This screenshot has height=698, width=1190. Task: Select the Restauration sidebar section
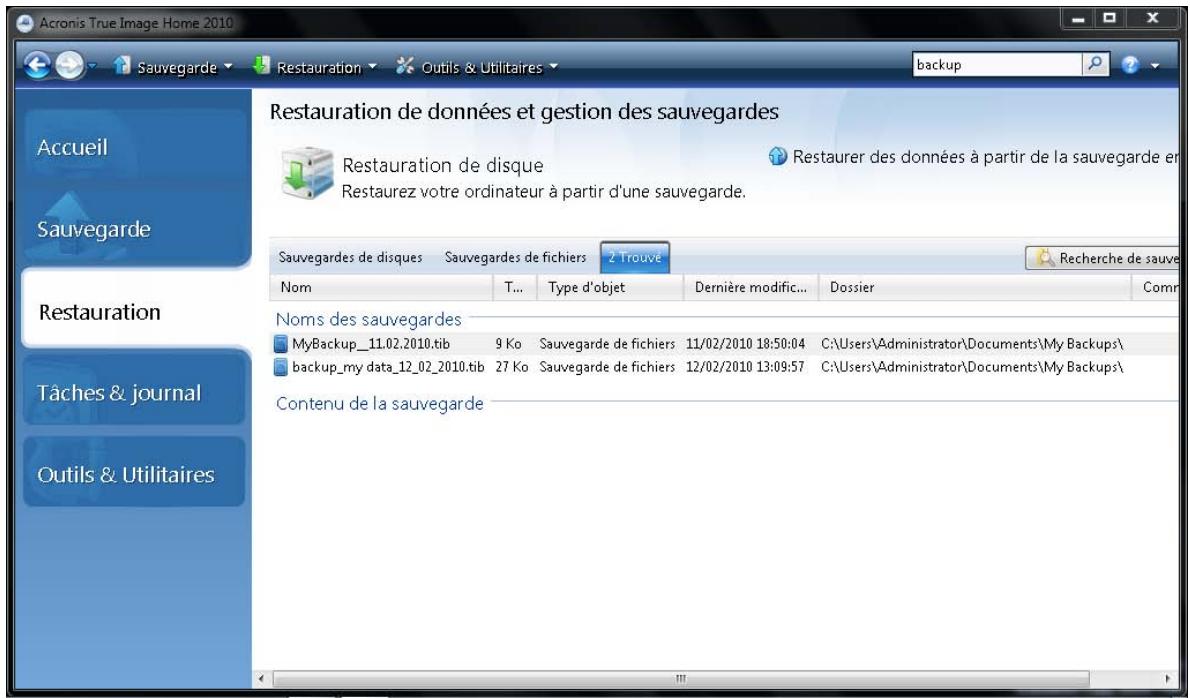tap(137, 311)
